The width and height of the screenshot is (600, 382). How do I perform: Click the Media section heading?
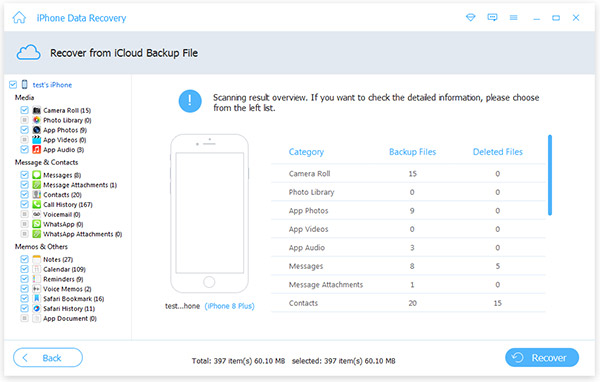tap(24, 98)
